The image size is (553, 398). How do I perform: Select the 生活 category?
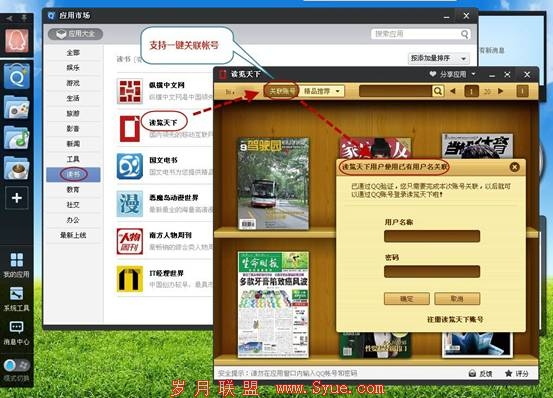73,98
